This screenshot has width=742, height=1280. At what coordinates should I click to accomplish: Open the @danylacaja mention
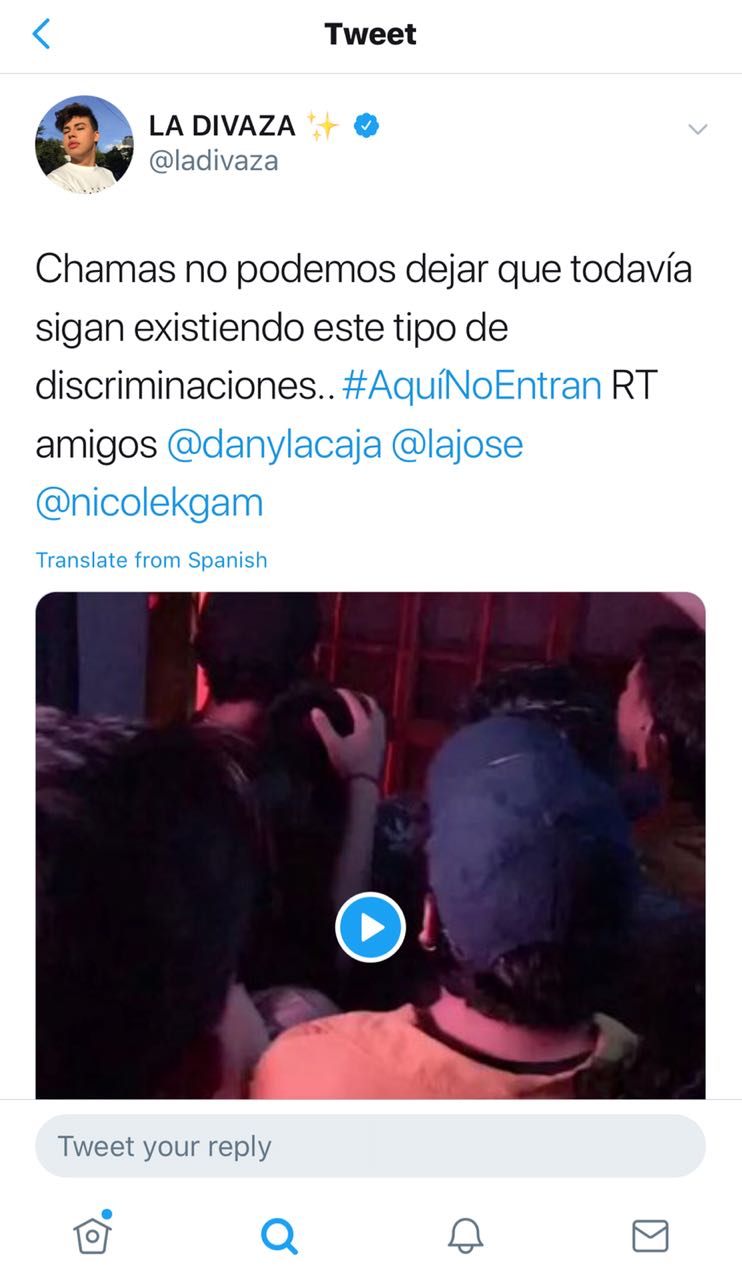[x=274, y=444]
